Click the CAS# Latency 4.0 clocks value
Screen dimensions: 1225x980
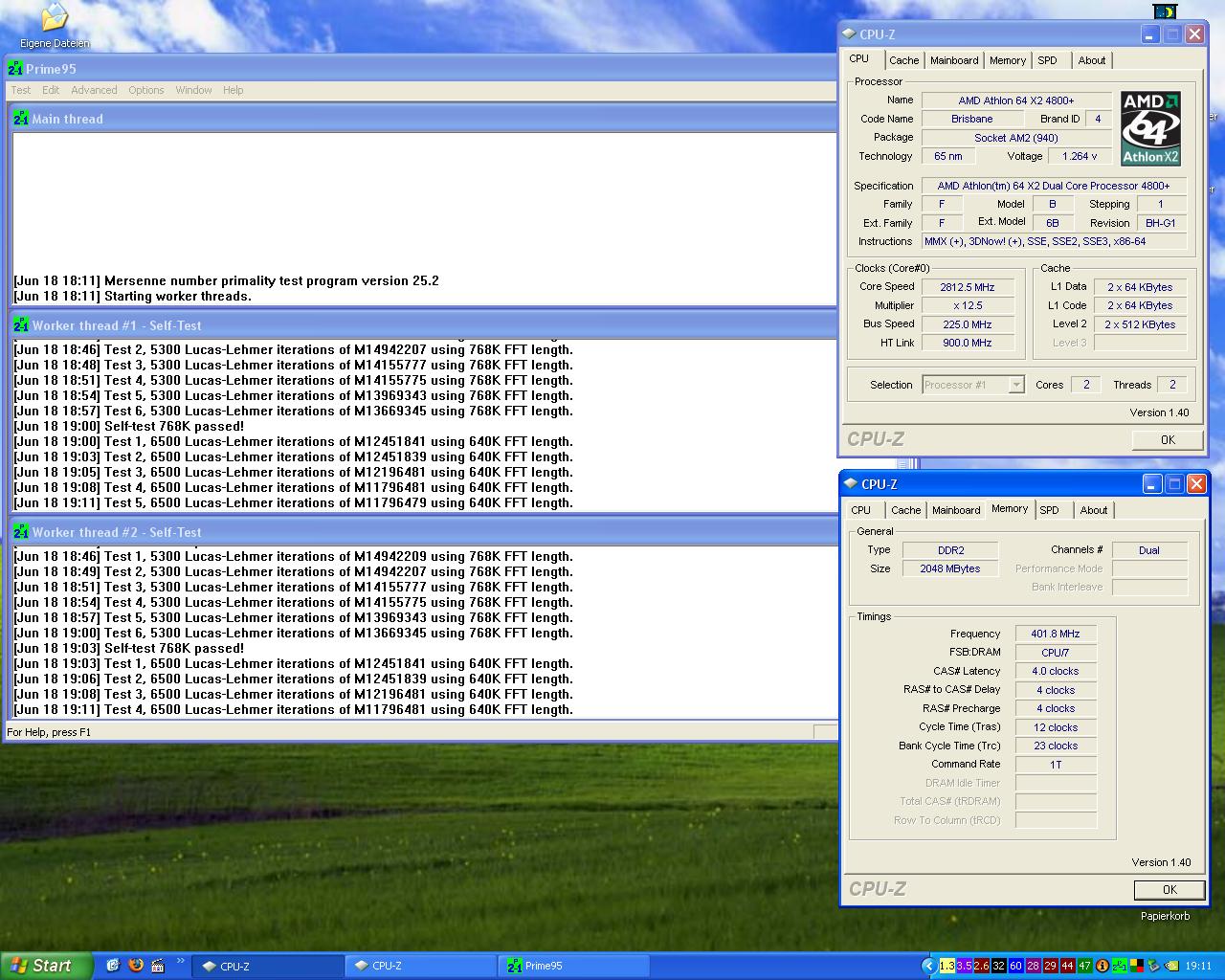click(x=1056, y=671)
